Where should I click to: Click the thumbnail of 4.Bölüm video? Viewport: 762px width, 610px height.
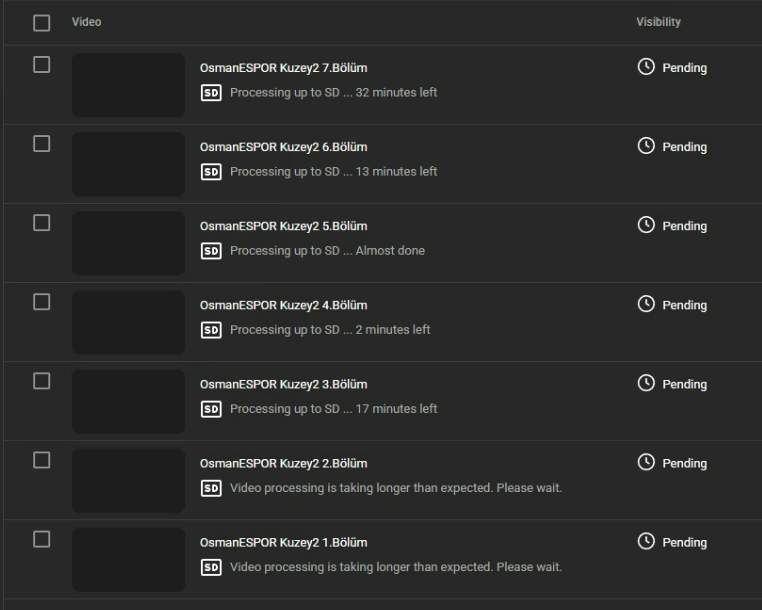128,322
